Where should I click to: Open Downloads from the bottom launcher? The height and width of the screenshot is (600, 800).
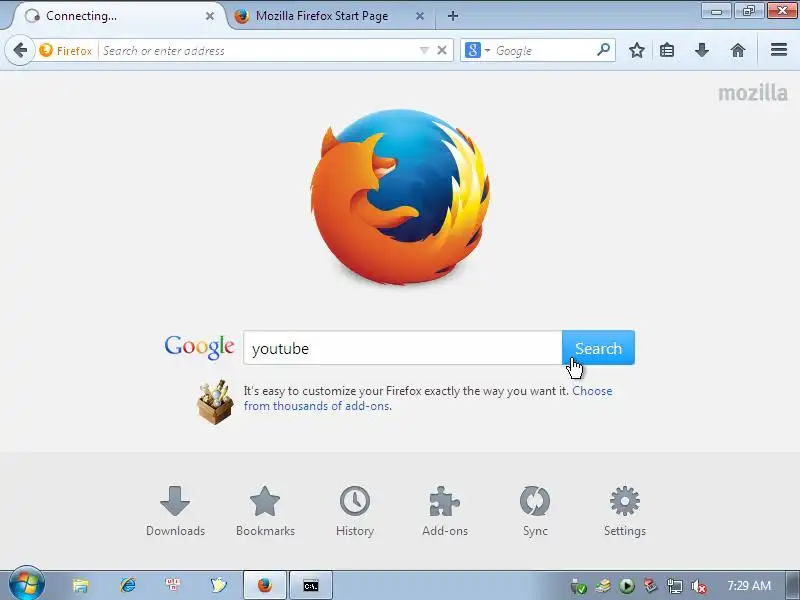click(175, 511)
